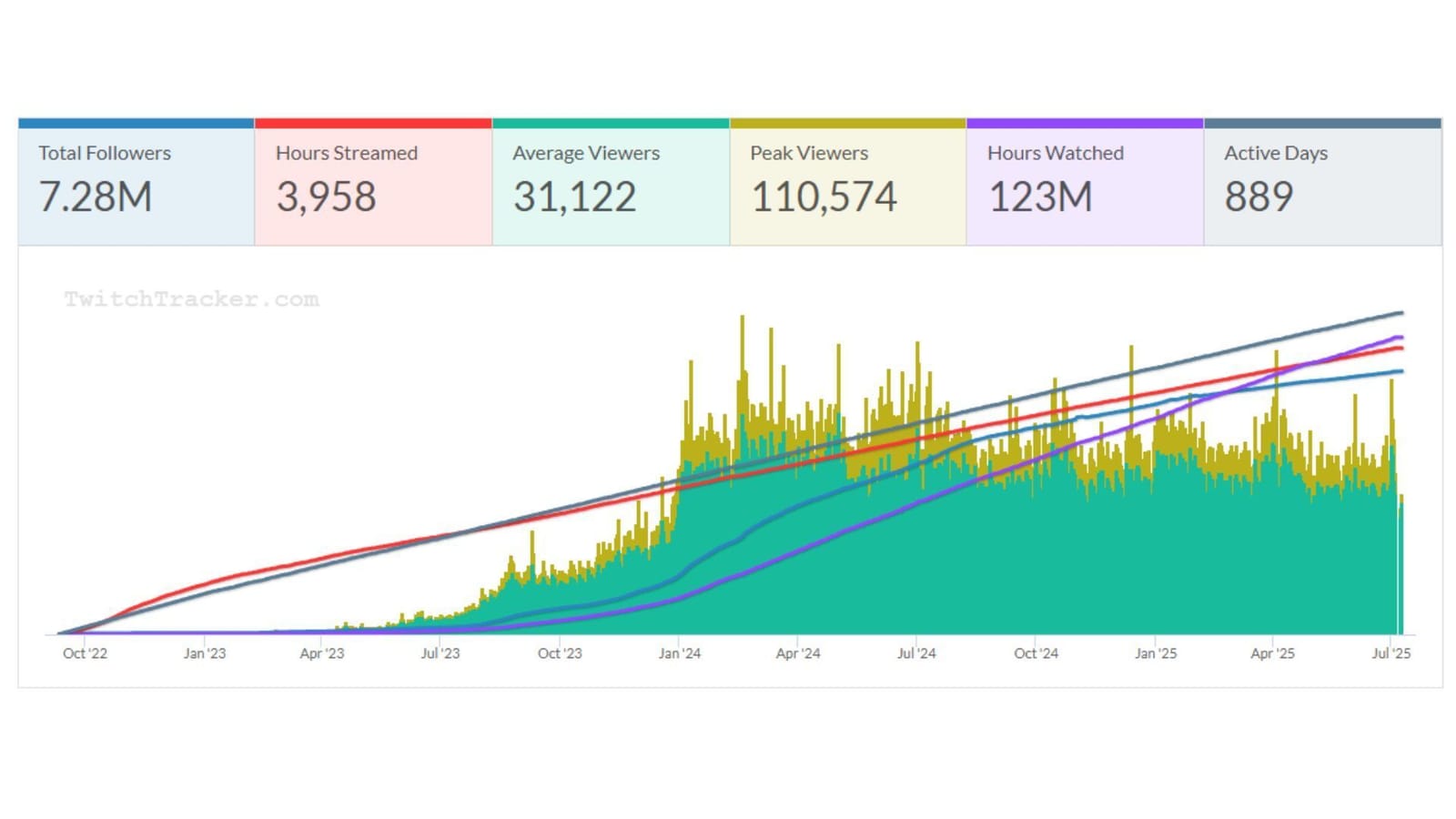
Task: Choose the Apr '24 date tick
Action: pyautogui.click(x=798, y=653)
